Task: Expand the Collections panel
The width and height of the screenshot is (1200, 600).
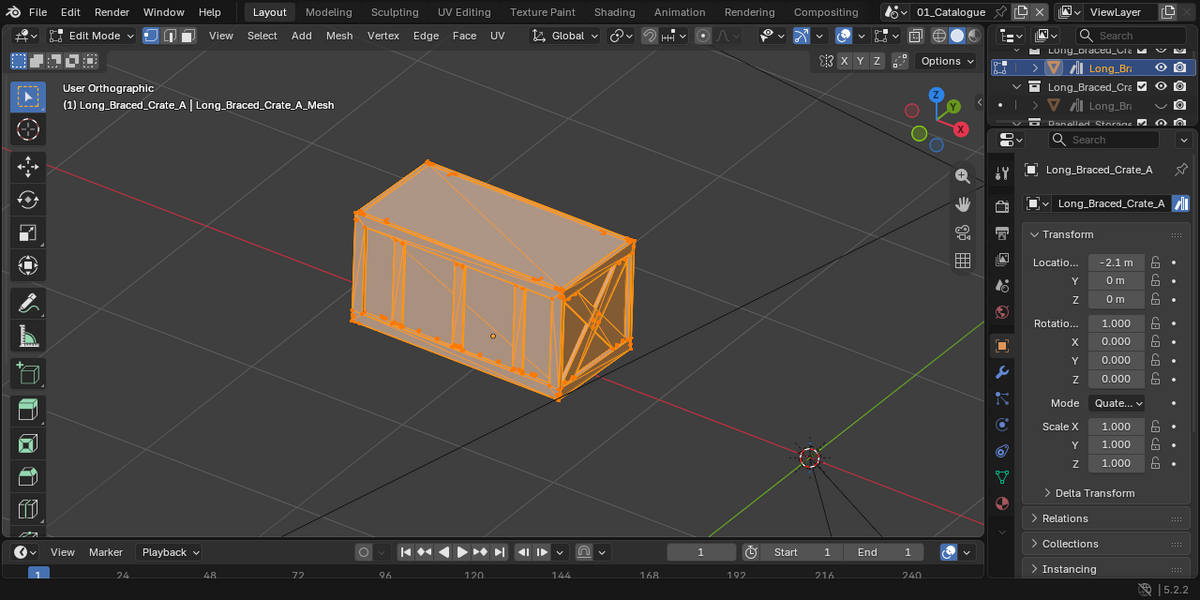Action: pos(1107,544)
